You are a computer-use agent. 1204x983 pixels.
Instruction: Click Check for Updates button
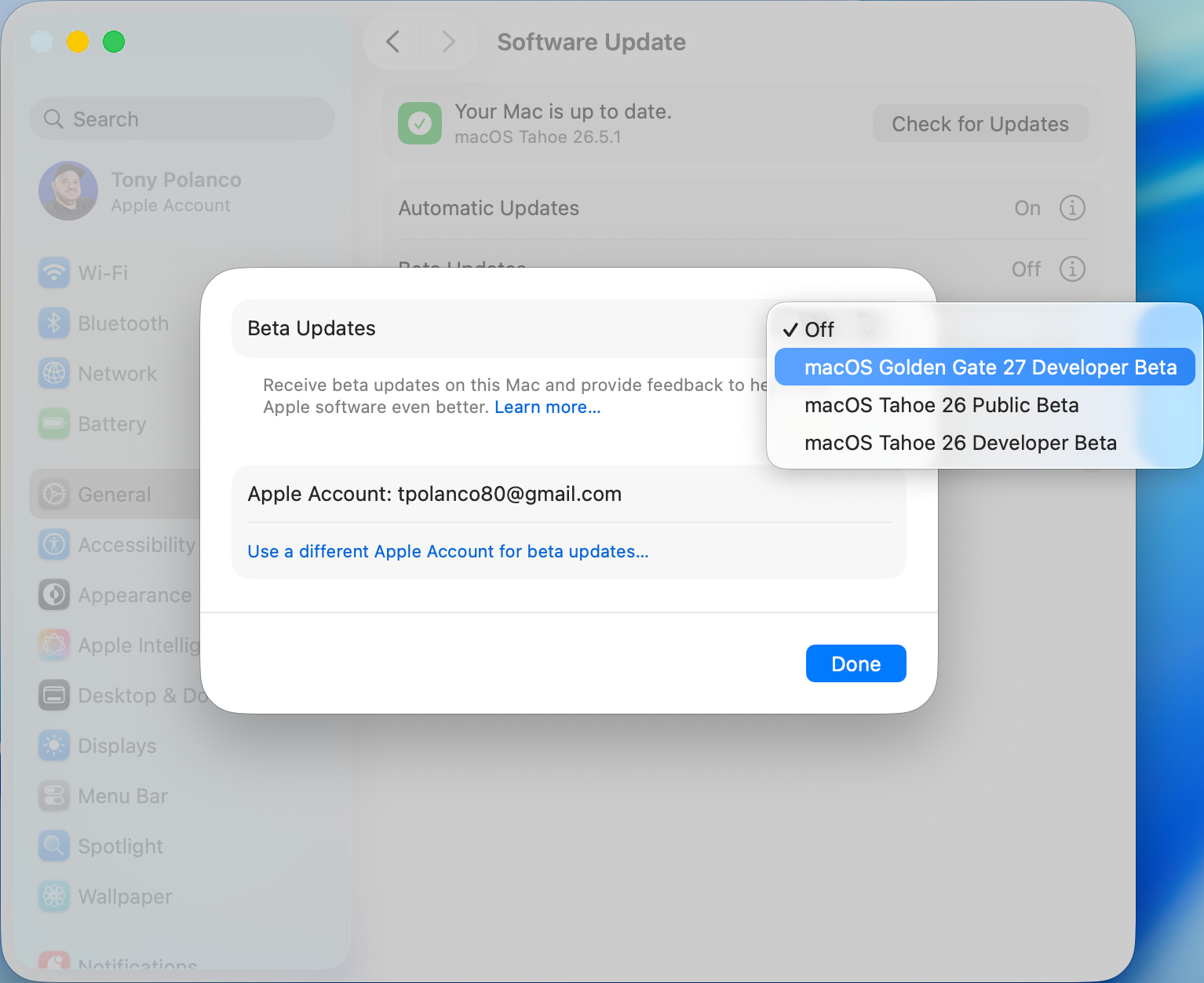pos(980,124)
